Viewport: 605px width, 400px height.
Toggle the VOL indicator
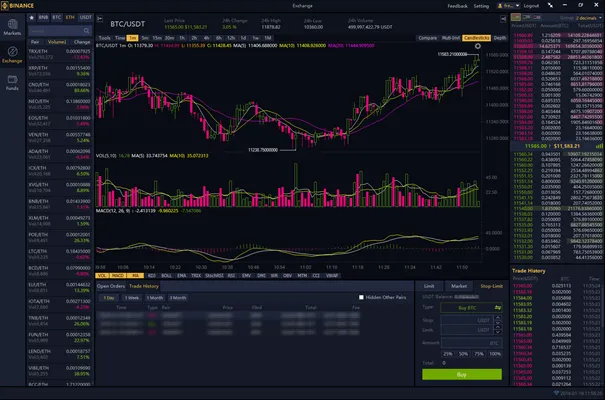[102, 276]
